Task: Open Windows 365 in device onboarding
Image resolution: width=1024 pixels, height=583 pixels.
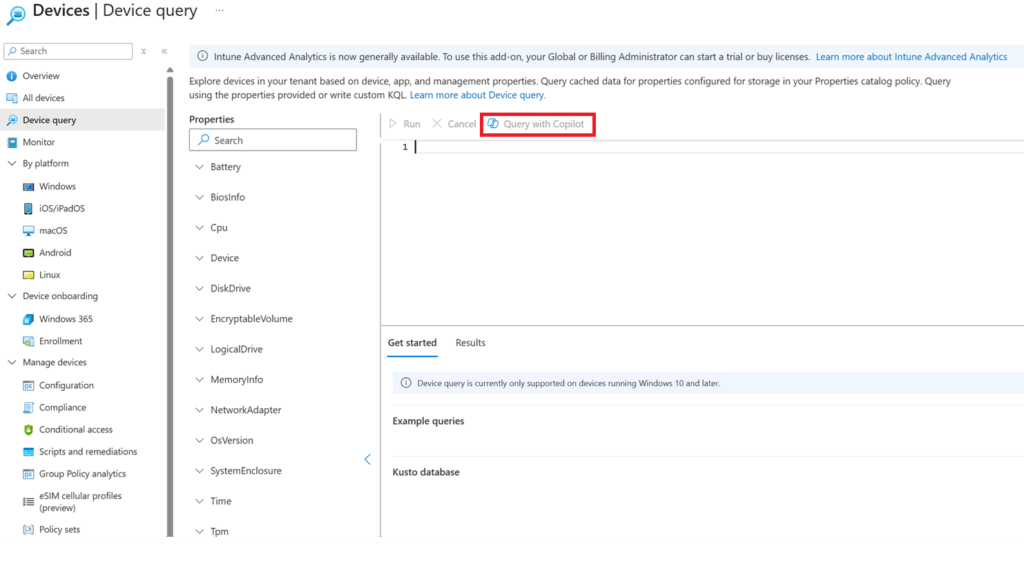Action: pyautogui.click(x=65, y=319)
